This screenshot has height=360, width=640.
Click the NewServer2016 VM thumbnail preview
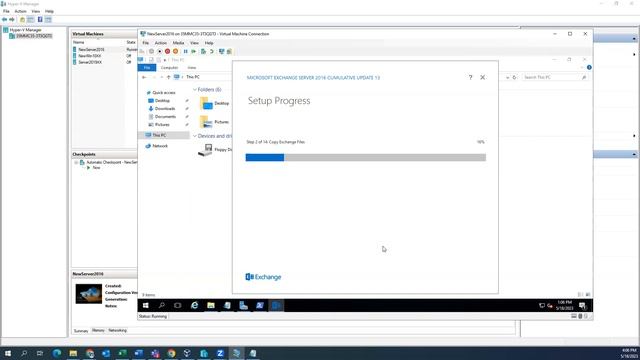(x=89, y=294)
